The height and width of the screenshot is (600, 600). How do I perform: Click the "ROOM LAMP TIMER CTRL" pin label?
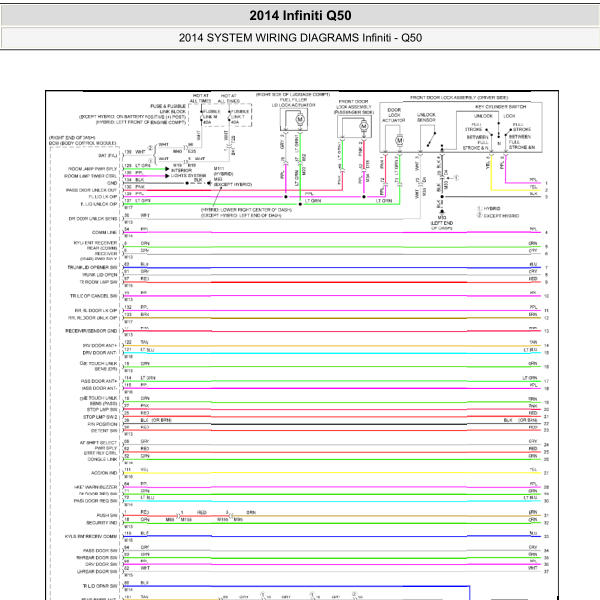tap(90, 176)
